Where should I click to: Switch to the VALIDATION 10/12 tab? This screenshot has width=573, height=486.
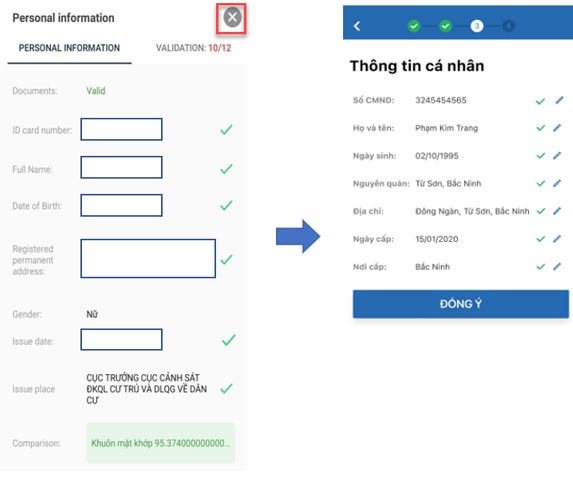[x=193, y=48]
